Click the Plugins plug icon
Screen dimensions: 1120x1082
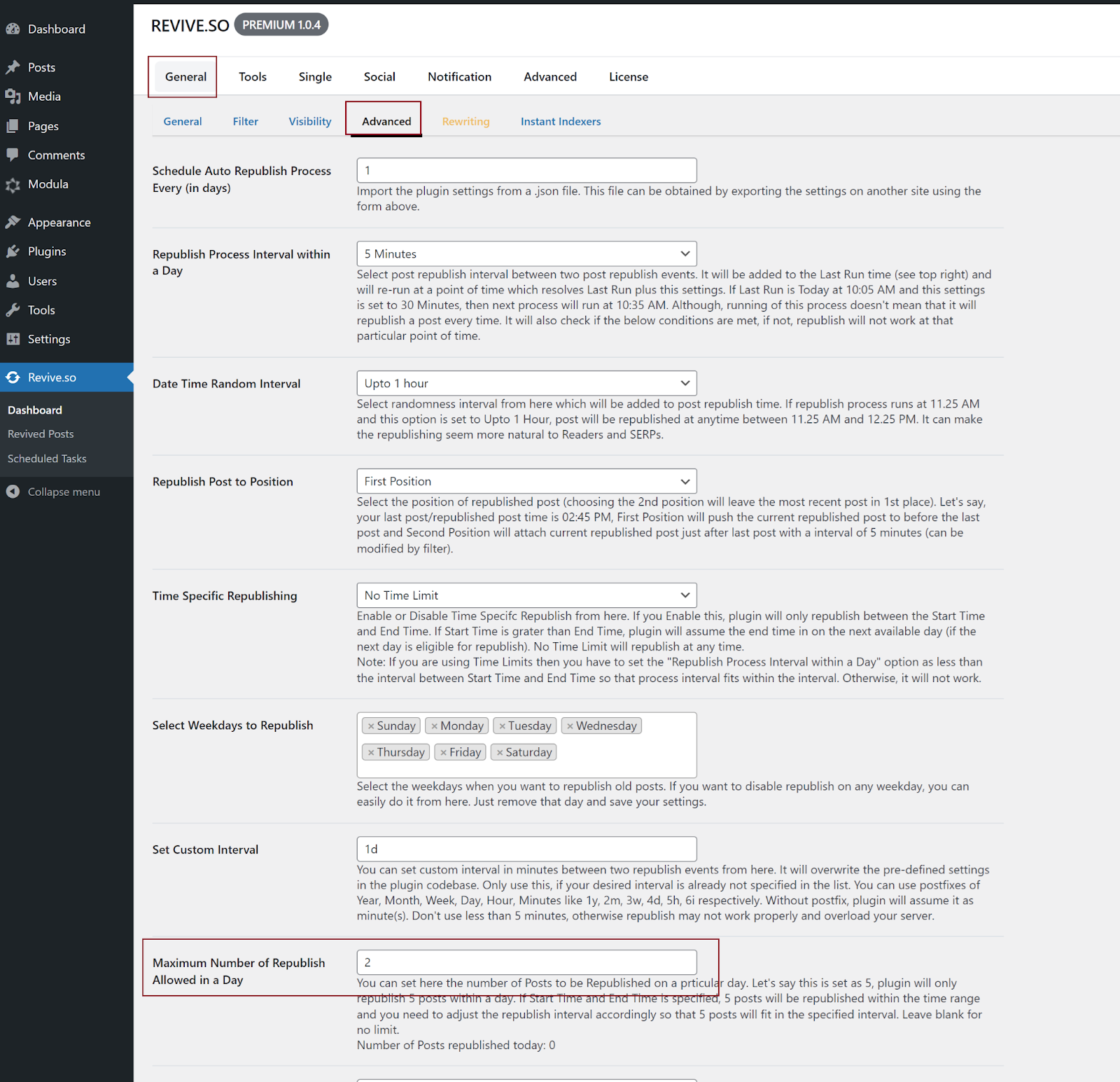tap(13, 251)
